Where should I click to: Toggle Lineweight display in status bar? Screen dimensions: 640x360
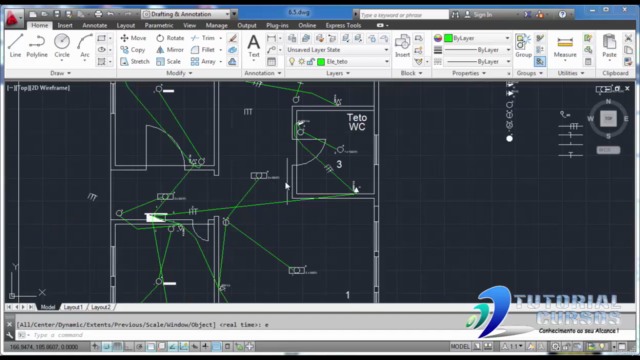(205, 347)
